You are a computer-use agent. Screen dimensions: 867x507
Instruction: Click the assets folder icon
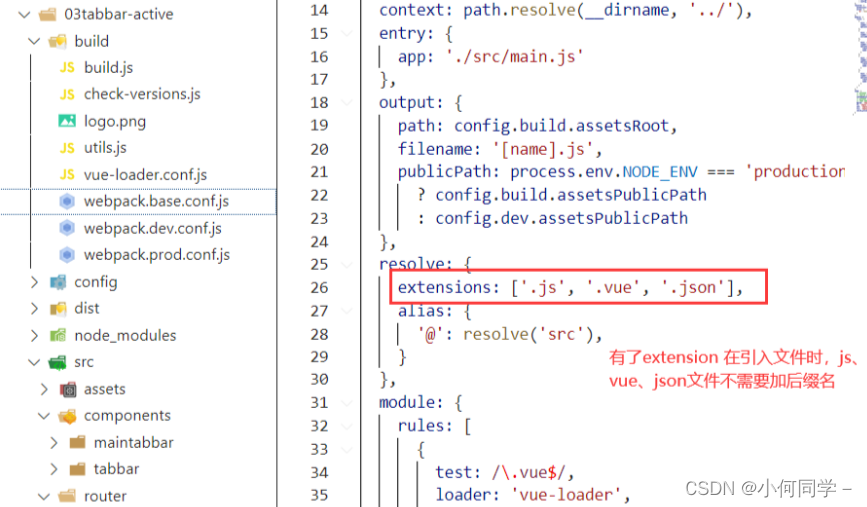pyautogui.click(x=67, y=389)
